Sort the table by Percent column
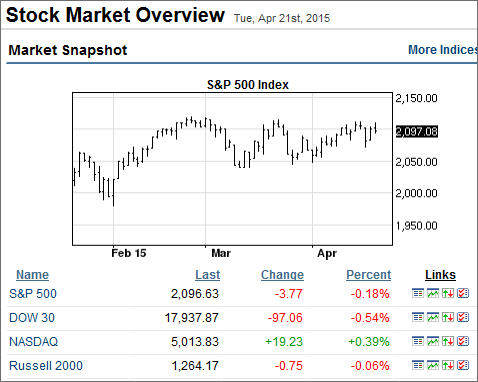This screenshot has height=382, width=478. (368, 275)
